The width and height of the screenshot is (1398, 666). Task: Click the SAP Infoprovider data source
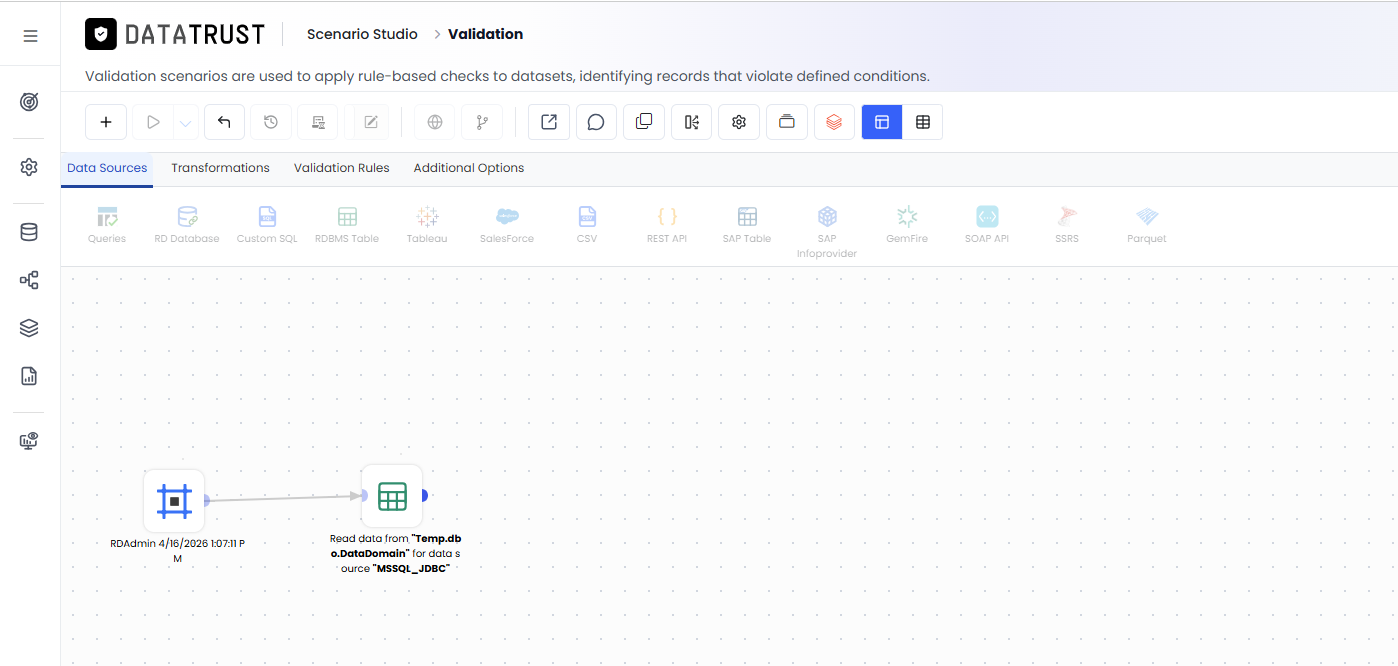point(827,232)
